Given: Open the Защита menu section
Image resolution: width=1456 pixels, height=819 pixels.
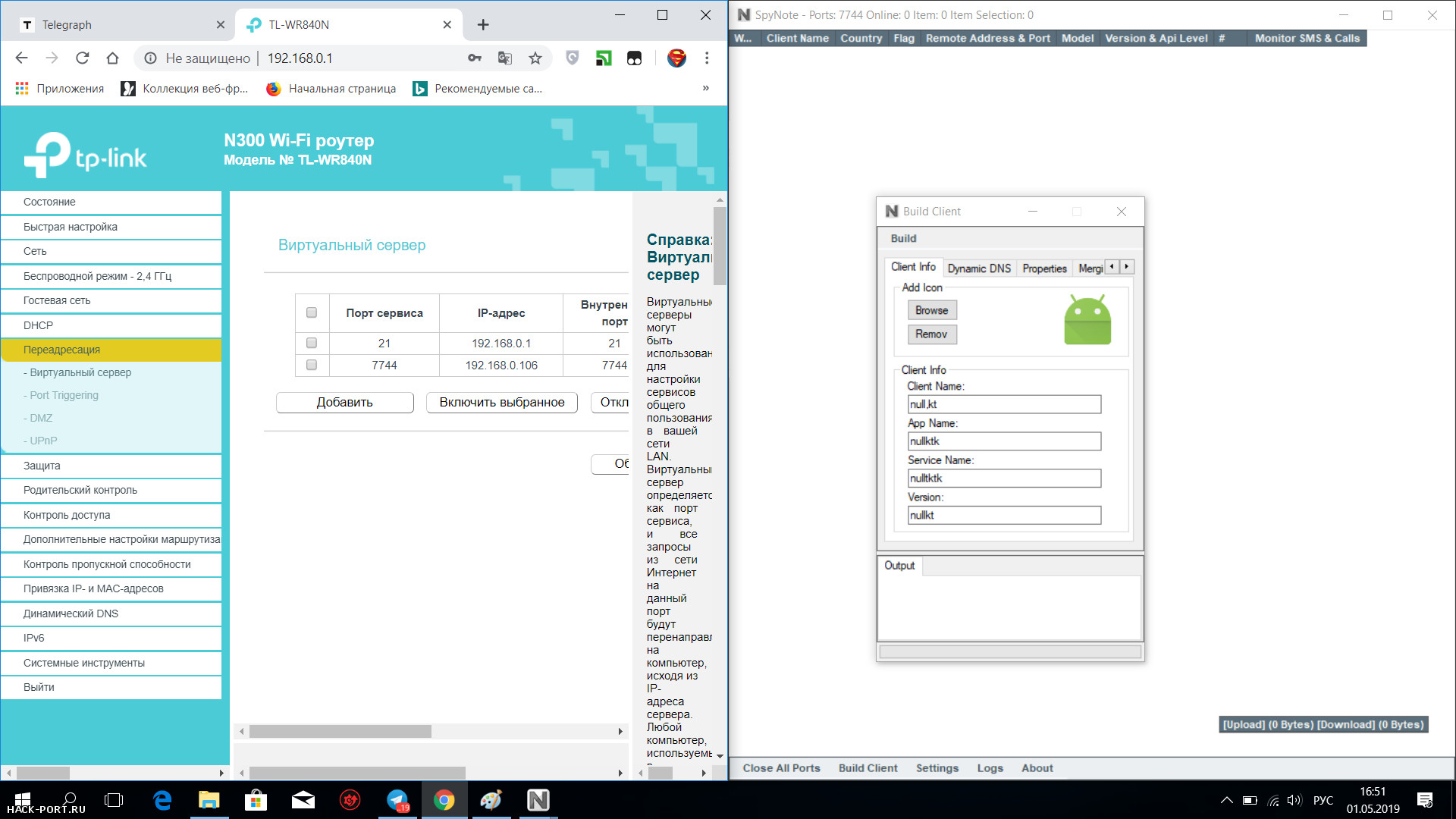Looking at the screenshot, I should (111, 466).
